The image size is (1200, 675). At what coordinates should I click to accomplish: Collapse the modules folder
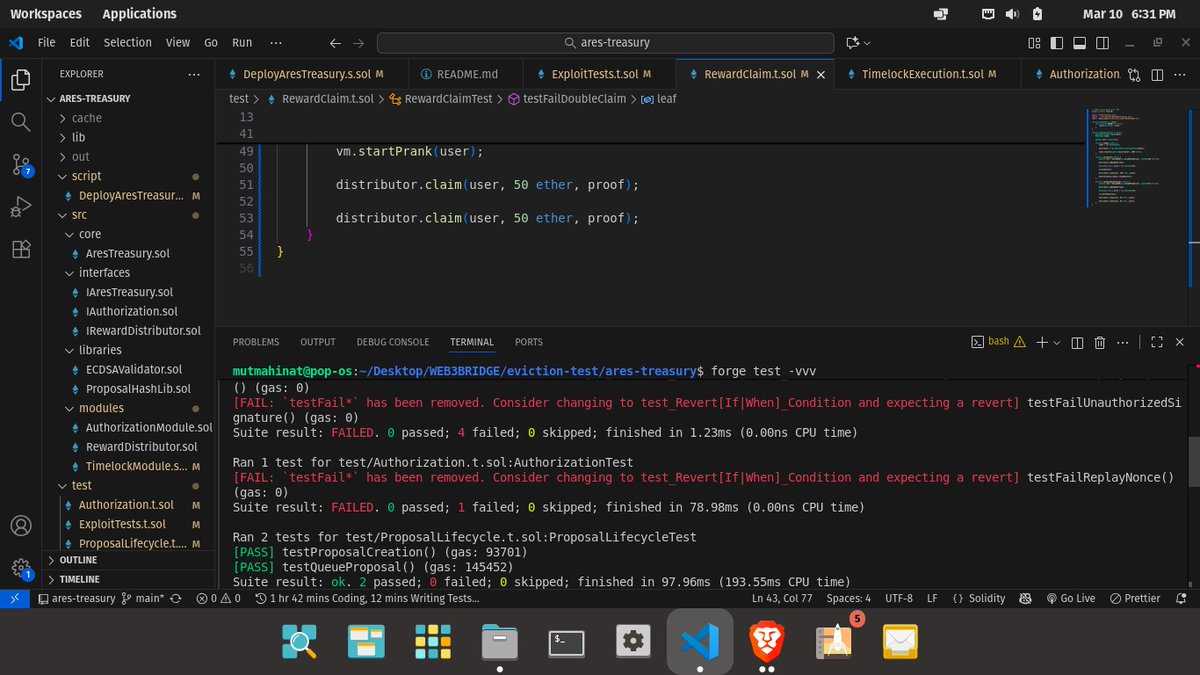click(129, 408)
